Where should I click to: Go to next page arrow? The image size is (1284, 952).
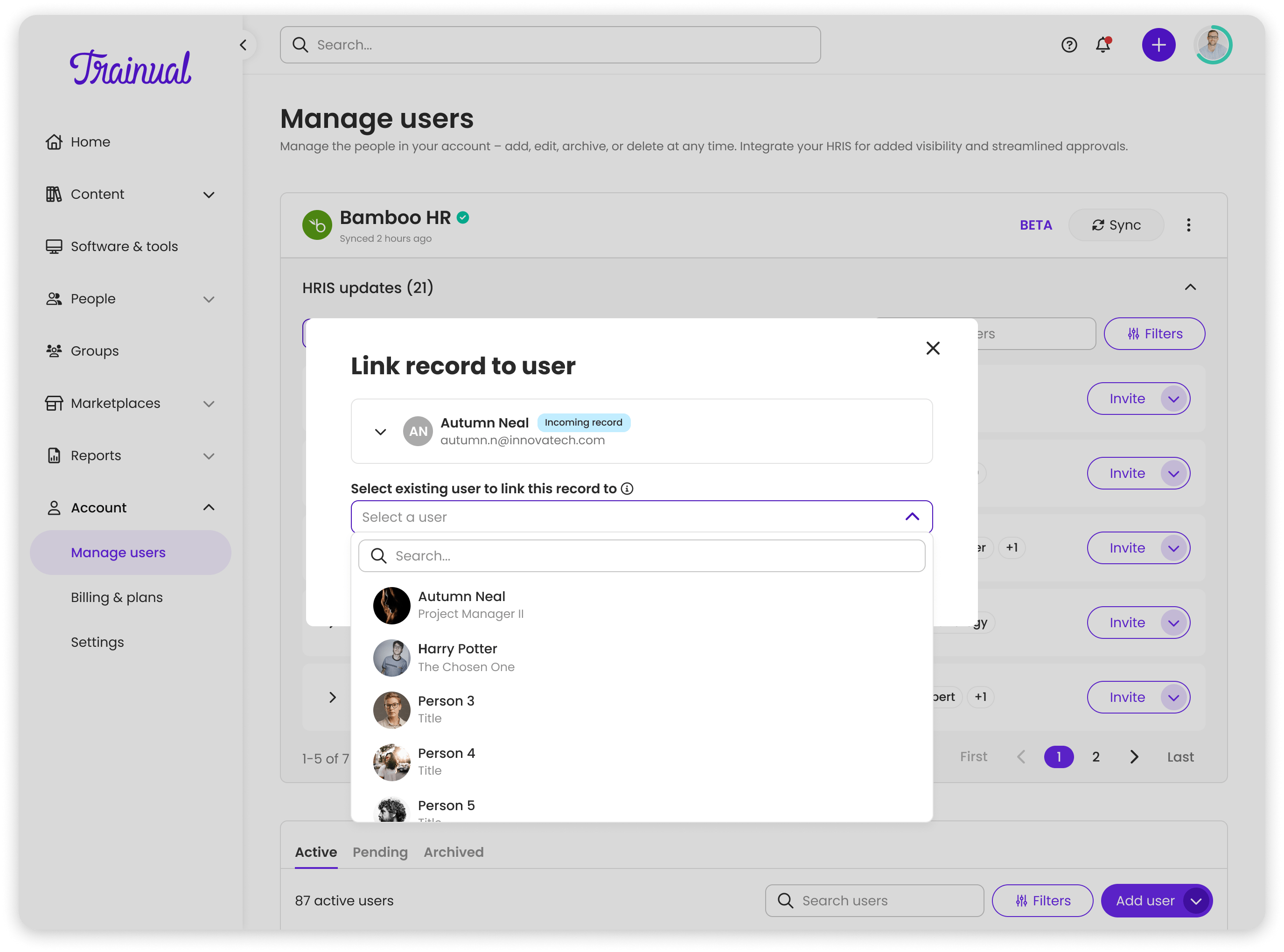click(x=1134, y=757)
